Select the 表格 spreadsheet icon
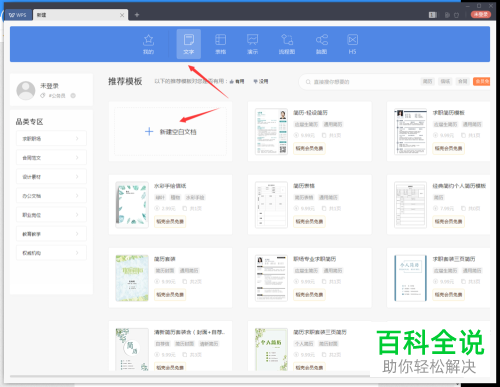Image resolution: width=500 pixels, height=387 pixels. (221, 44)
